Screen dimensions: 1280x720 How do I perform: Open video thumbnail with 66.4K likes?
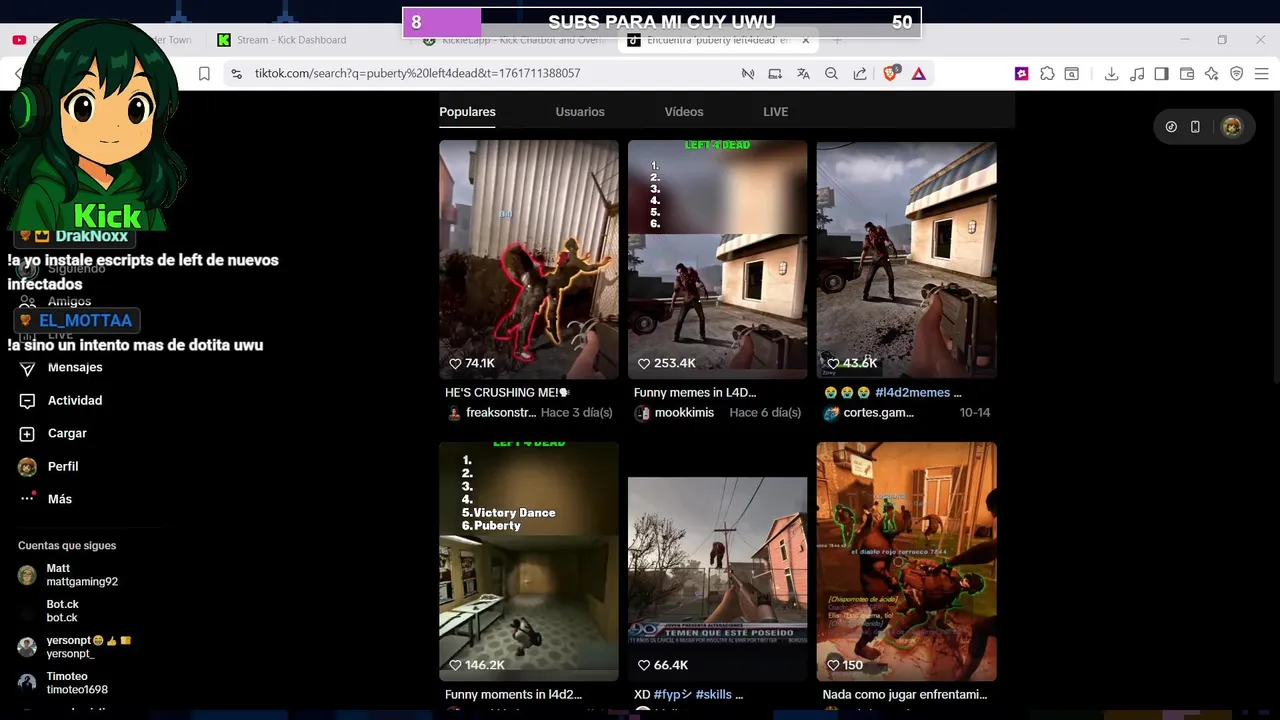click(x=717, y=561)
